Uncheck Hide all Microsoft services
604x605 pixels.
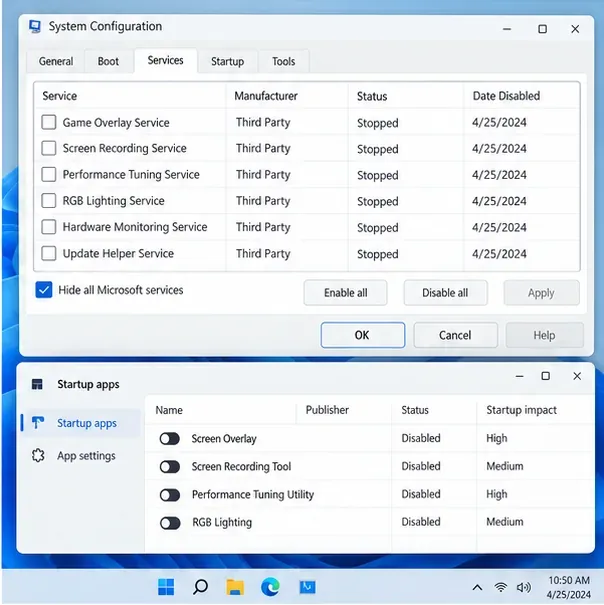coord(44,290)
